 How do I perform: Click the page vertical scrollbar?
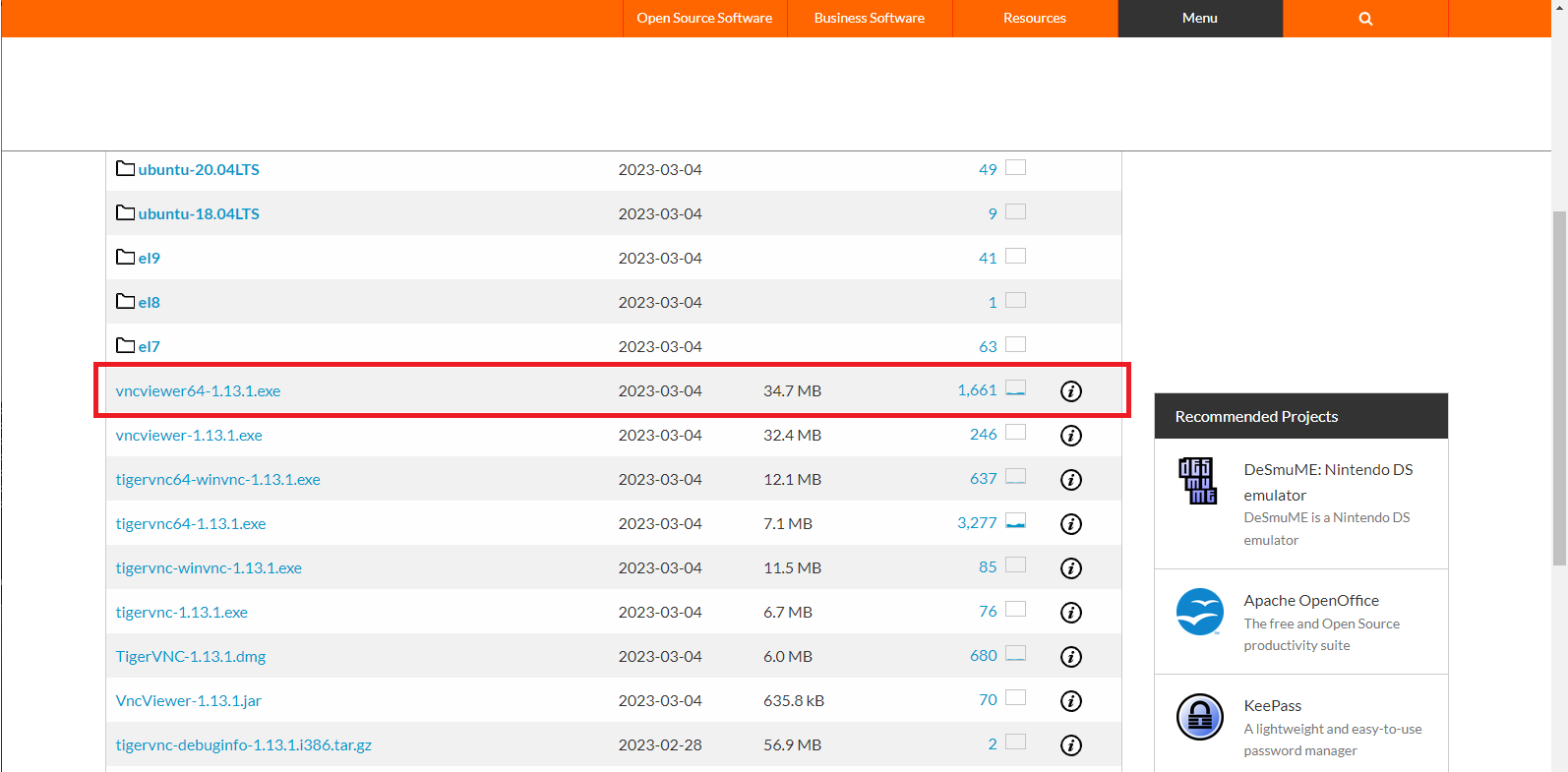[x=1559, y=393]
